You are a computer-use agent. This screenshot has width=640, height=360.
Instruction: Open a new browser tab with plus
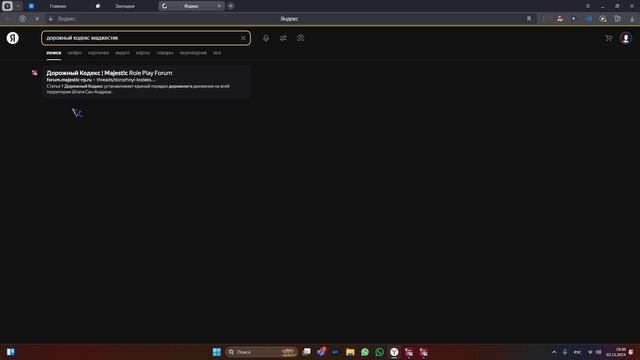[231, 6]
